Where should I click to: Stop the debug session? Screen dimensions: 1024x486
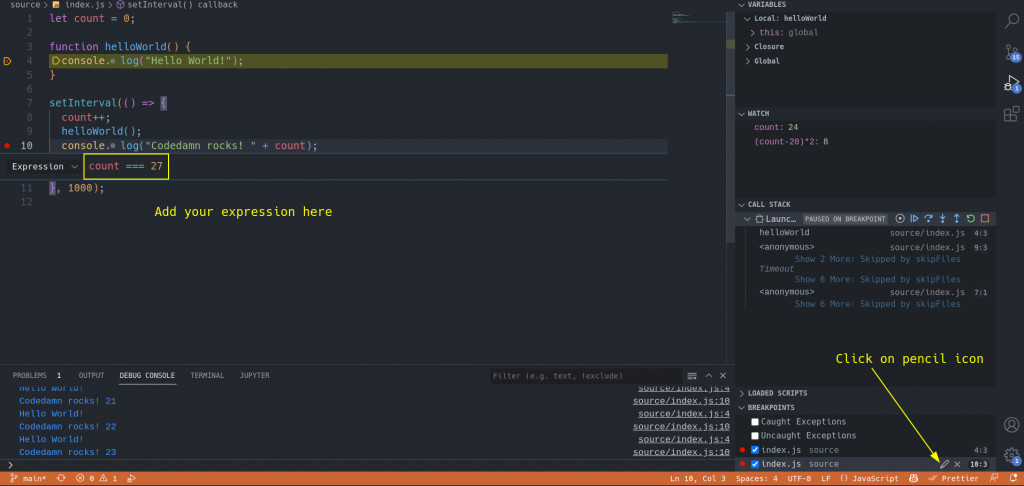(985, 219)
